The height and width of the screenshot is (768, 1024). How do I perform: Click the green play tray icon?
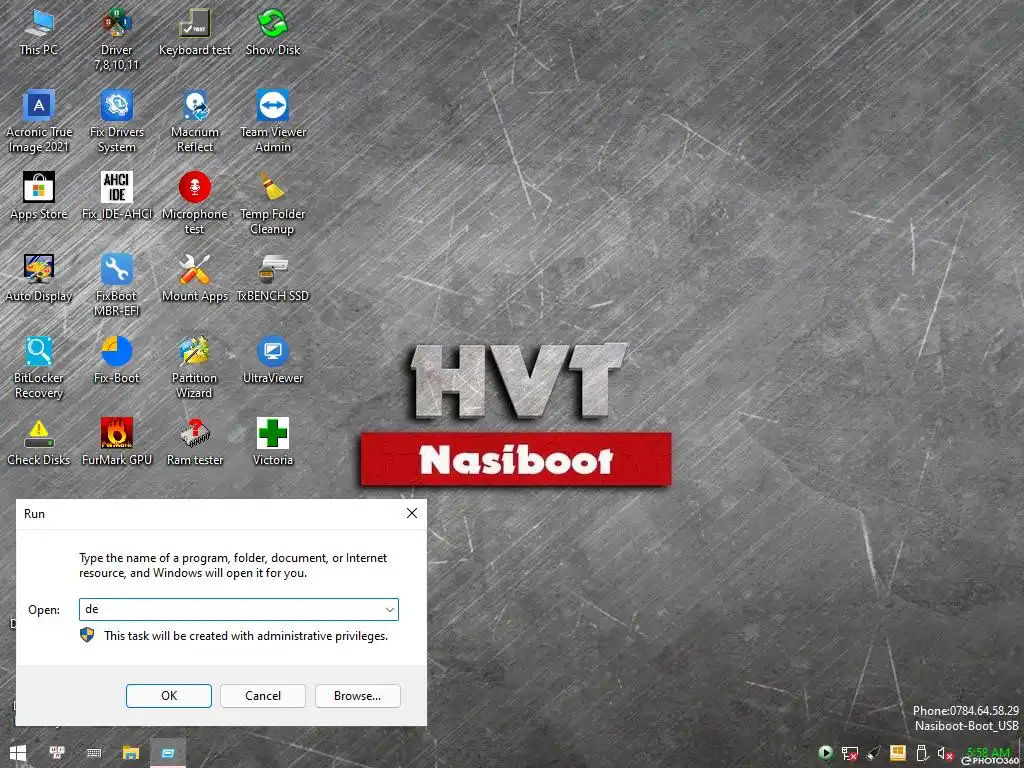point(825,753)
